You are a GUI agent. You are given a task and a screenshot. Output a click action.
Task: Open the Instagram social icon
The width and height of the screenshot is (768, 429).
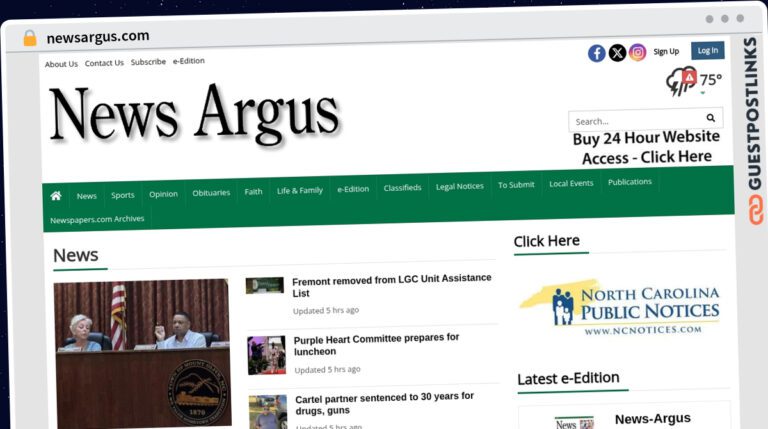point(637,52)
